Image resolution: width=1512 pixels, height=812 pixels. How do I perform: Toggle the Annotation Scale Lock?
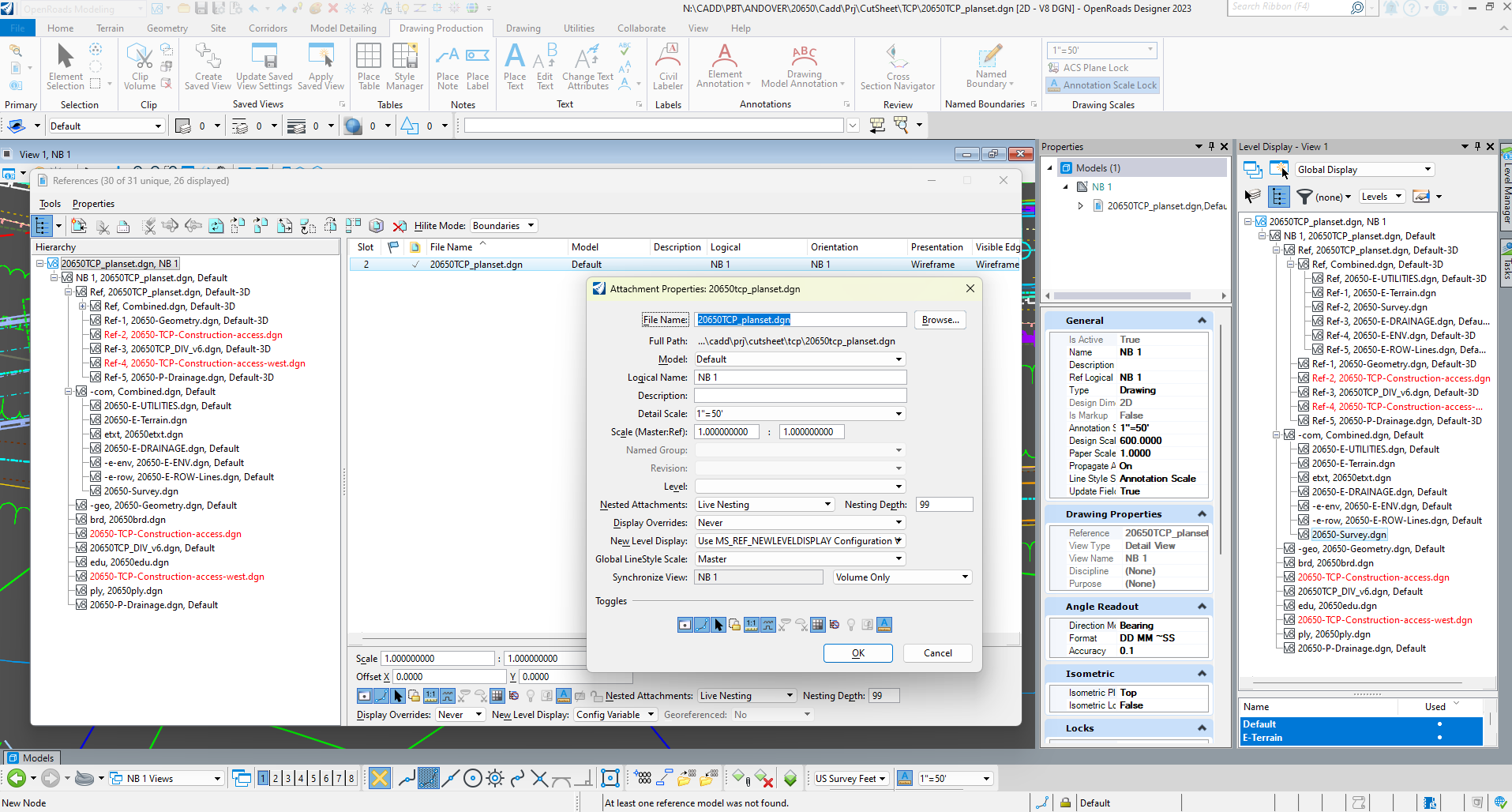pyautogui.click(x=1102, y=85)
